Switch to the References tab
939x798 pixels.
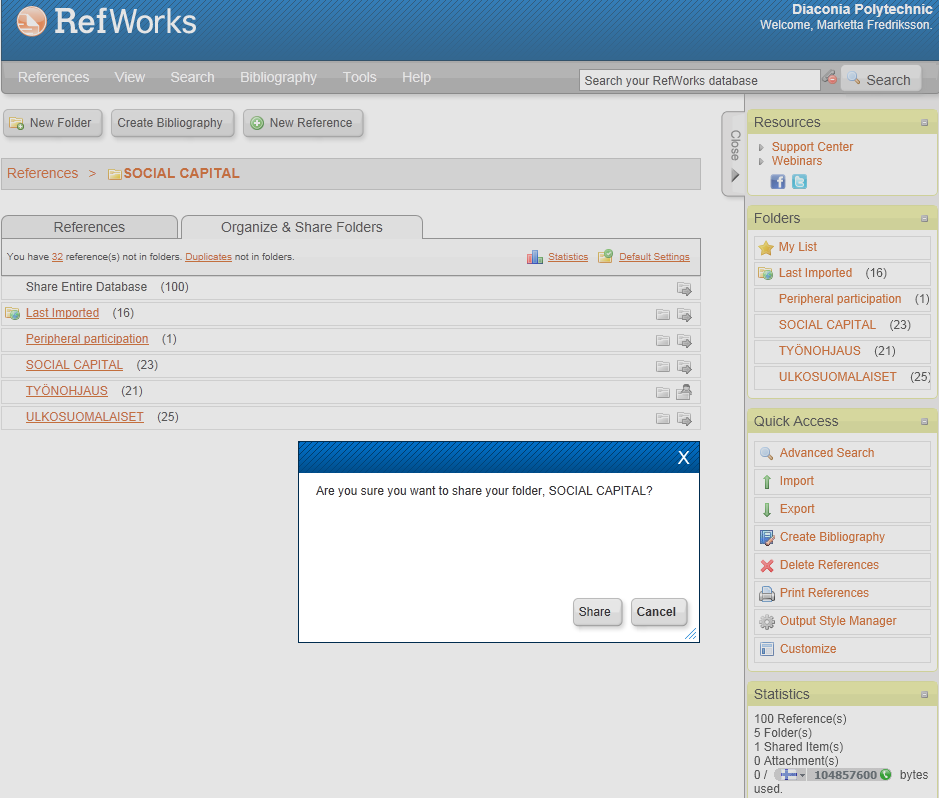89,227
